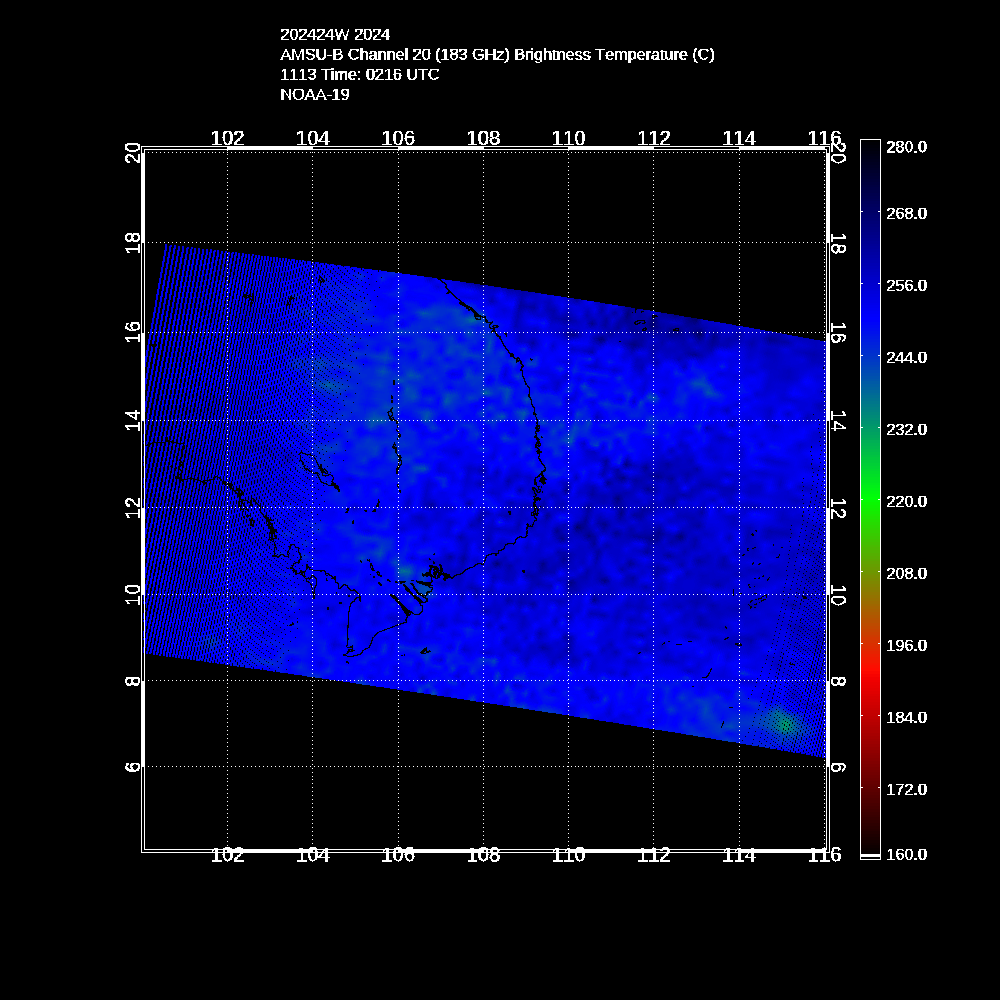Screen dimensions: 1000x1000
Task: Click latitude label 16 on left axis
Action: pyautogui.click(x=133, y=332)
